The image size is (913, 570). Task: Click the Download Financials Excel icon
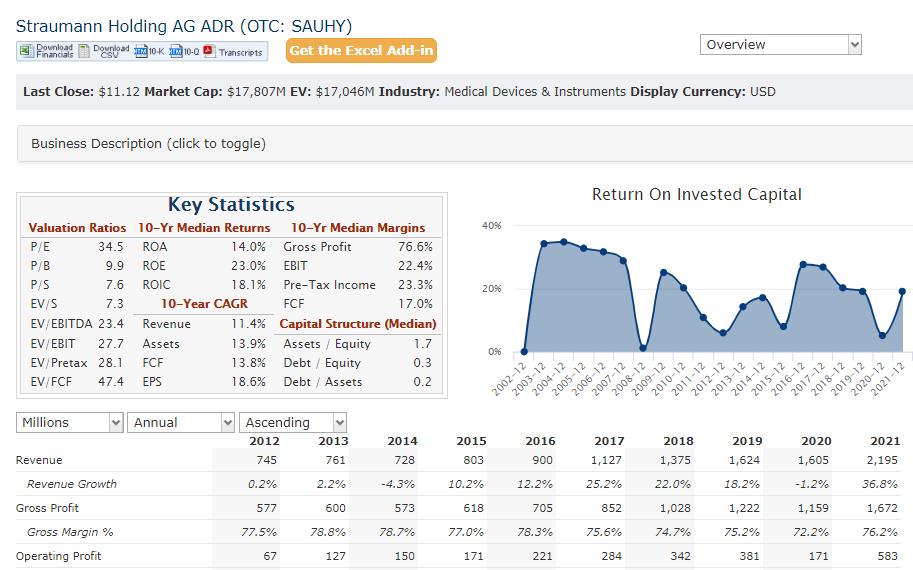pos(25,51)
